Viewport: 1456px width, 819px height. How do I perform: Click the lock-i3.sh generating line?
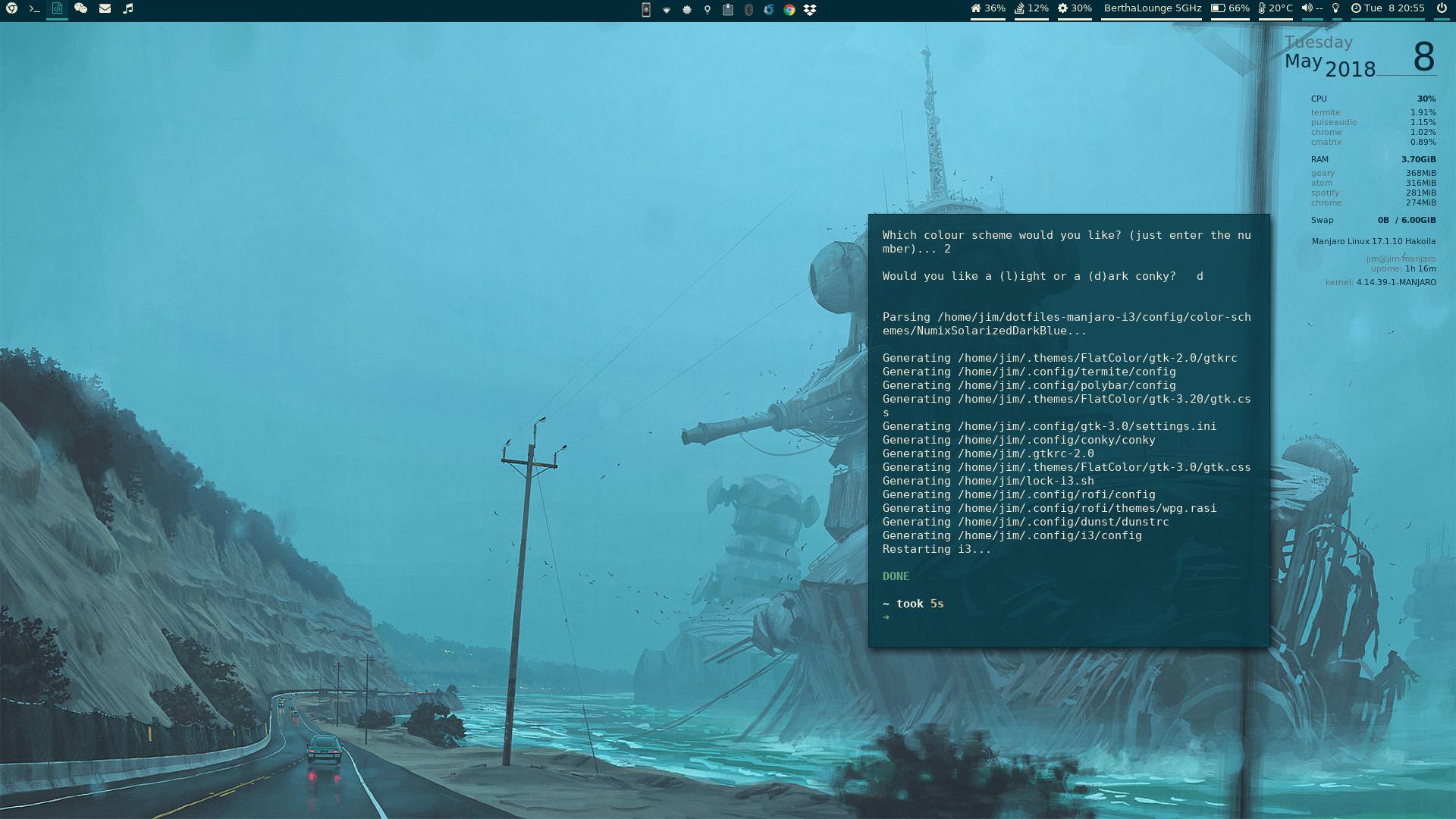click(988, 481)
